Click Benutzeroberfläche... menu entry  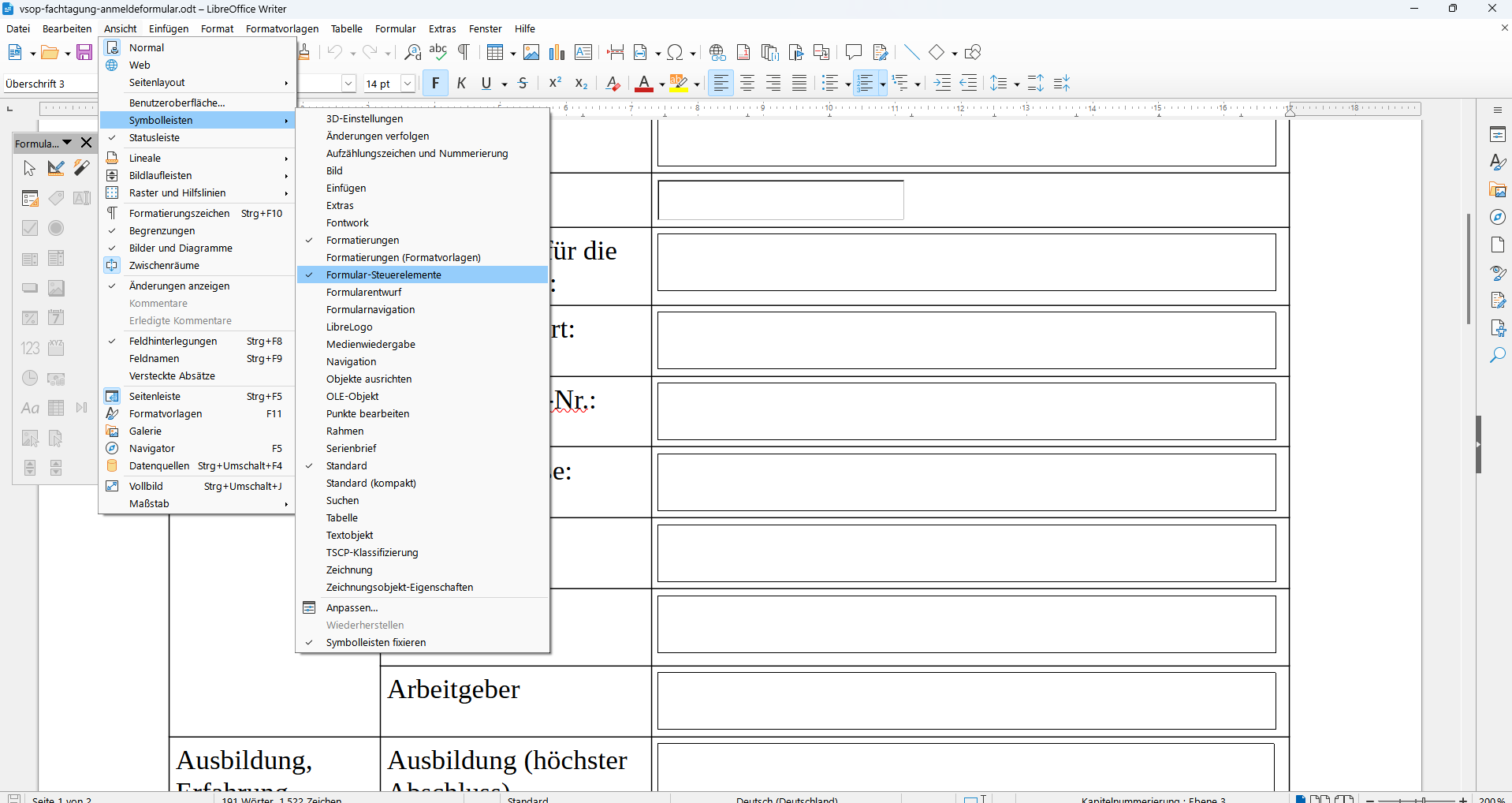(177, 103)
